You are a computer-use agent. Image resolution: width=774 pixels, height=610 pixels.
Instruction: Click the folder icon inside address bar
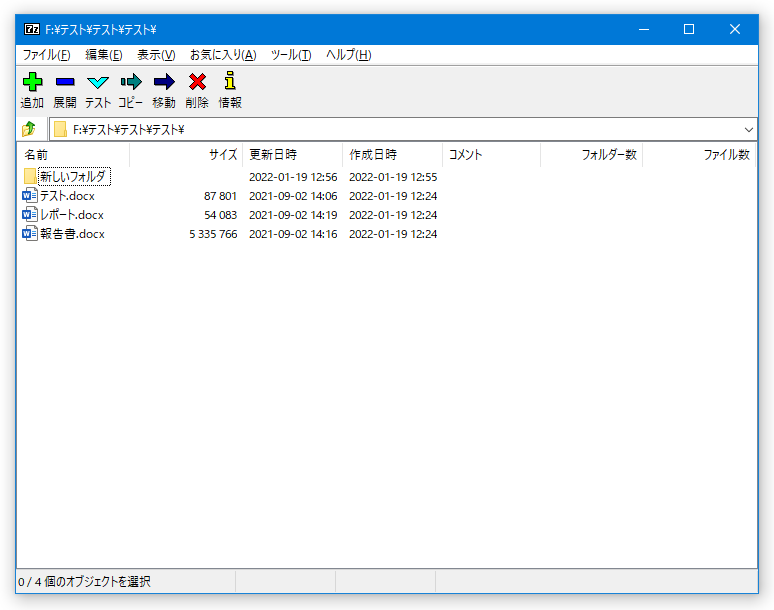click(60, 129)
